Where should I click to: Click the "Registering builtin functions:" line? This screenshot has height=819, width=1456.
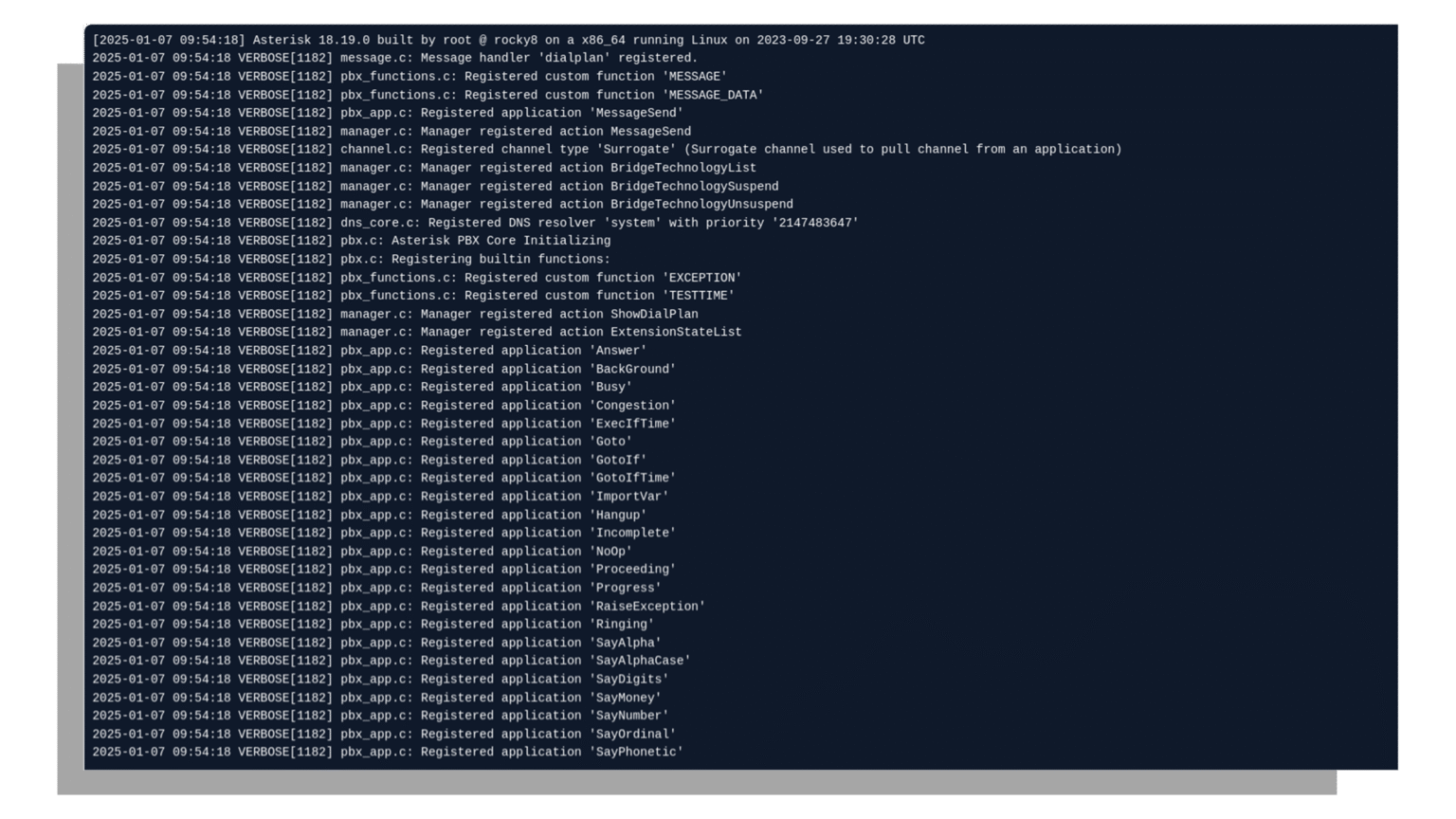(x=352, y=260)
